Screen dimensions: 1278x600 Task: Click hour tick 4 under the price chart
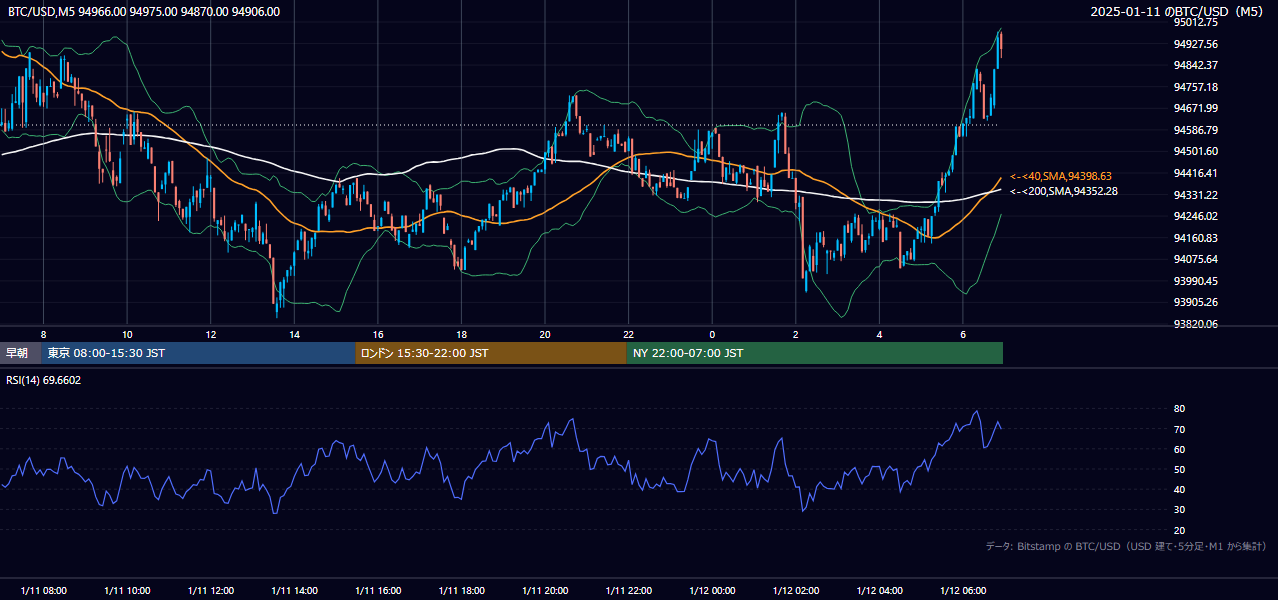[879, 334]
